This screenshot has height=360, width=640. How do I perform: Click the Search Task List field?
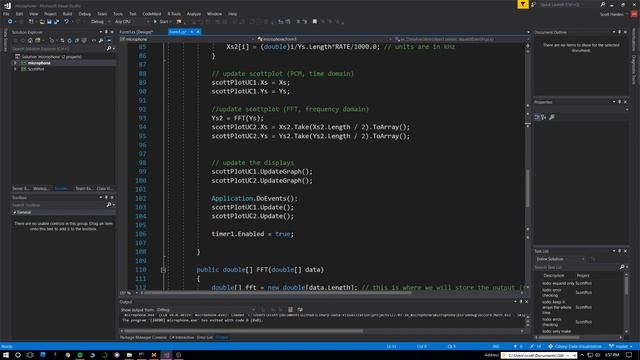pos(578,267)
